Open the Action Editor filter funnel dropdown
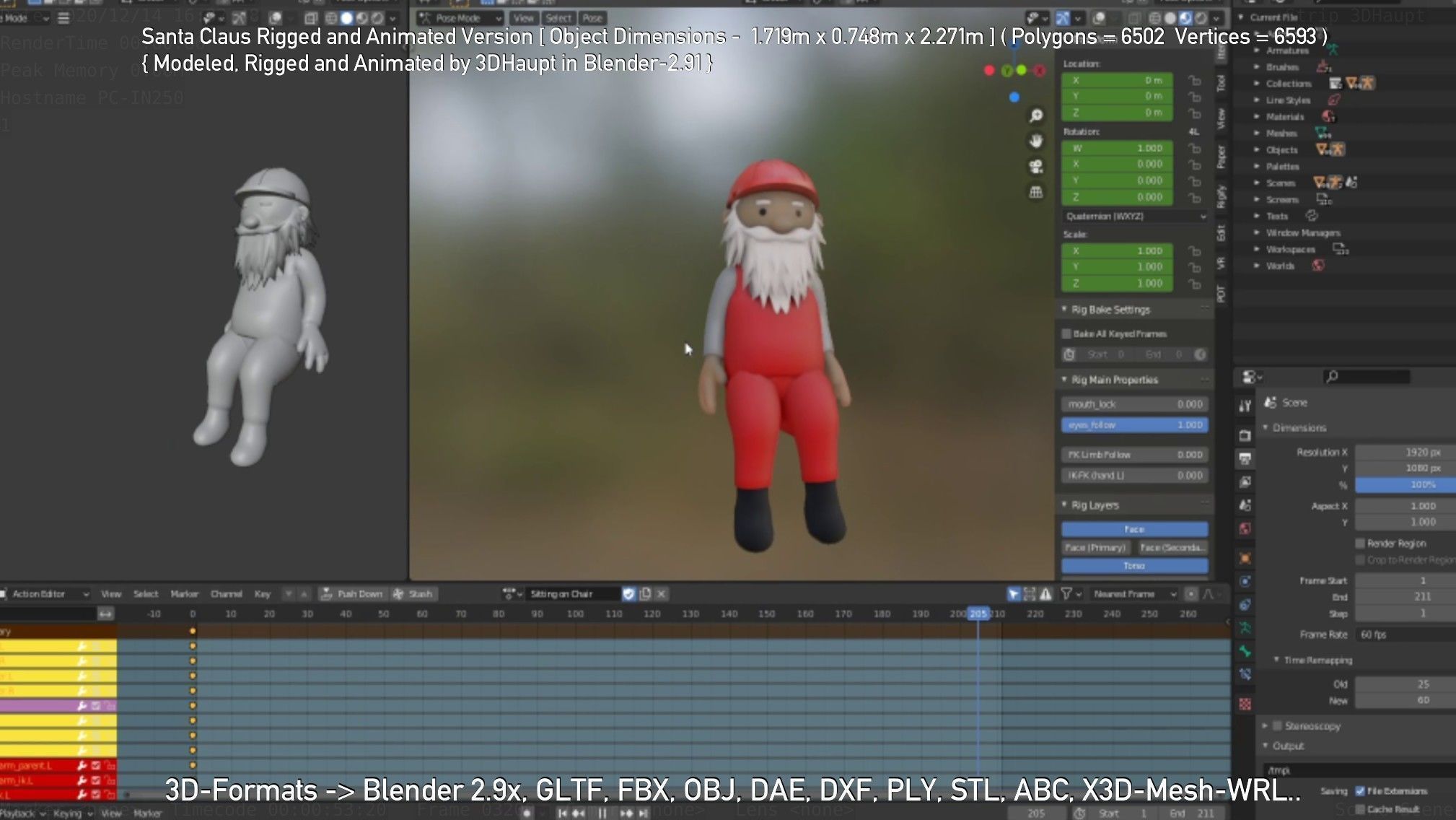The height and width of the screenshot is (820, 1456). point(1070,594)
